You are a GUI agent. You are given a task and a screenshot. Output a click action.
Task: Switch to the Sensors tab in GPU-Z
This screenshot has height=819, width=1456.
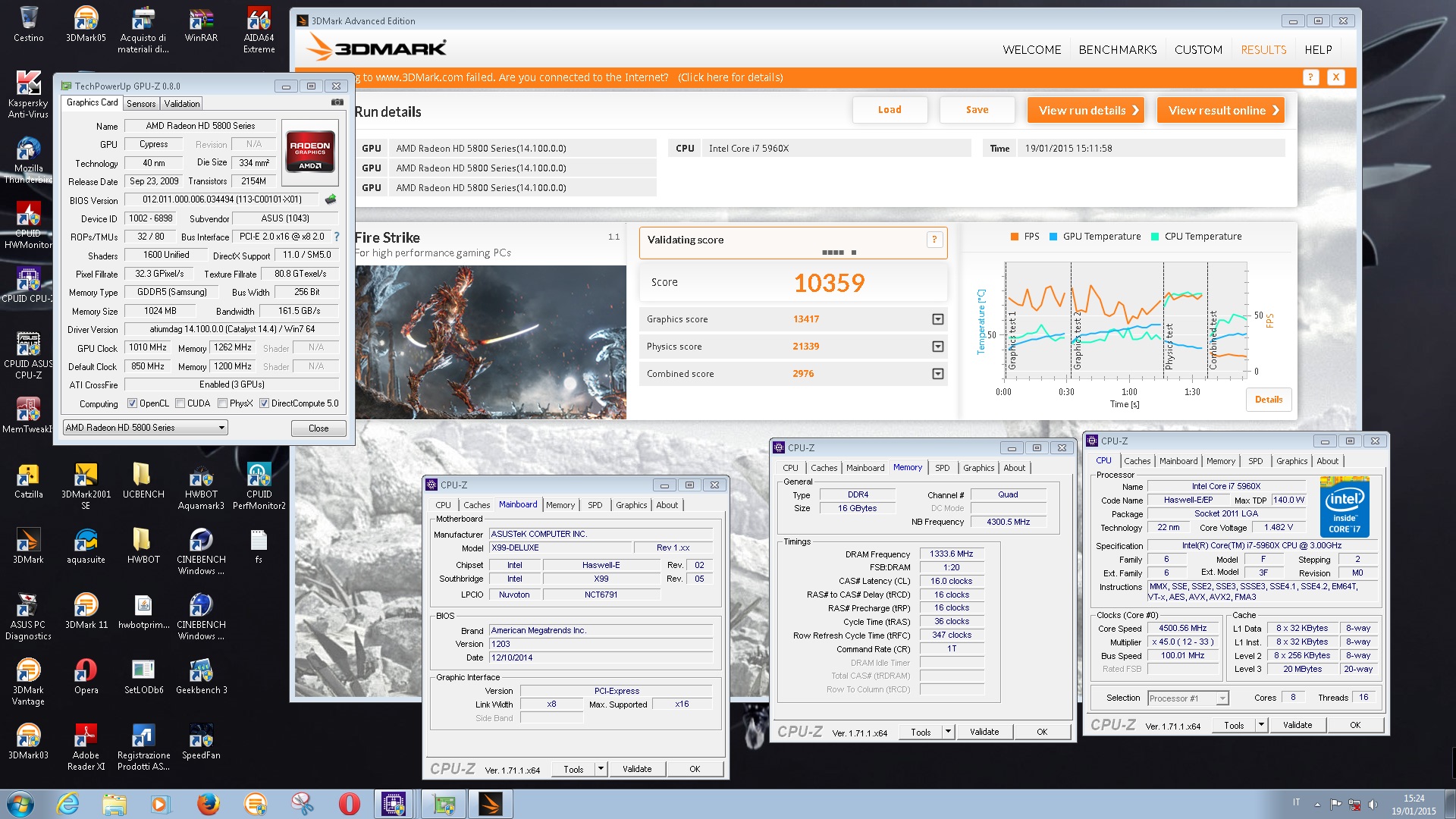pos(141,104)
